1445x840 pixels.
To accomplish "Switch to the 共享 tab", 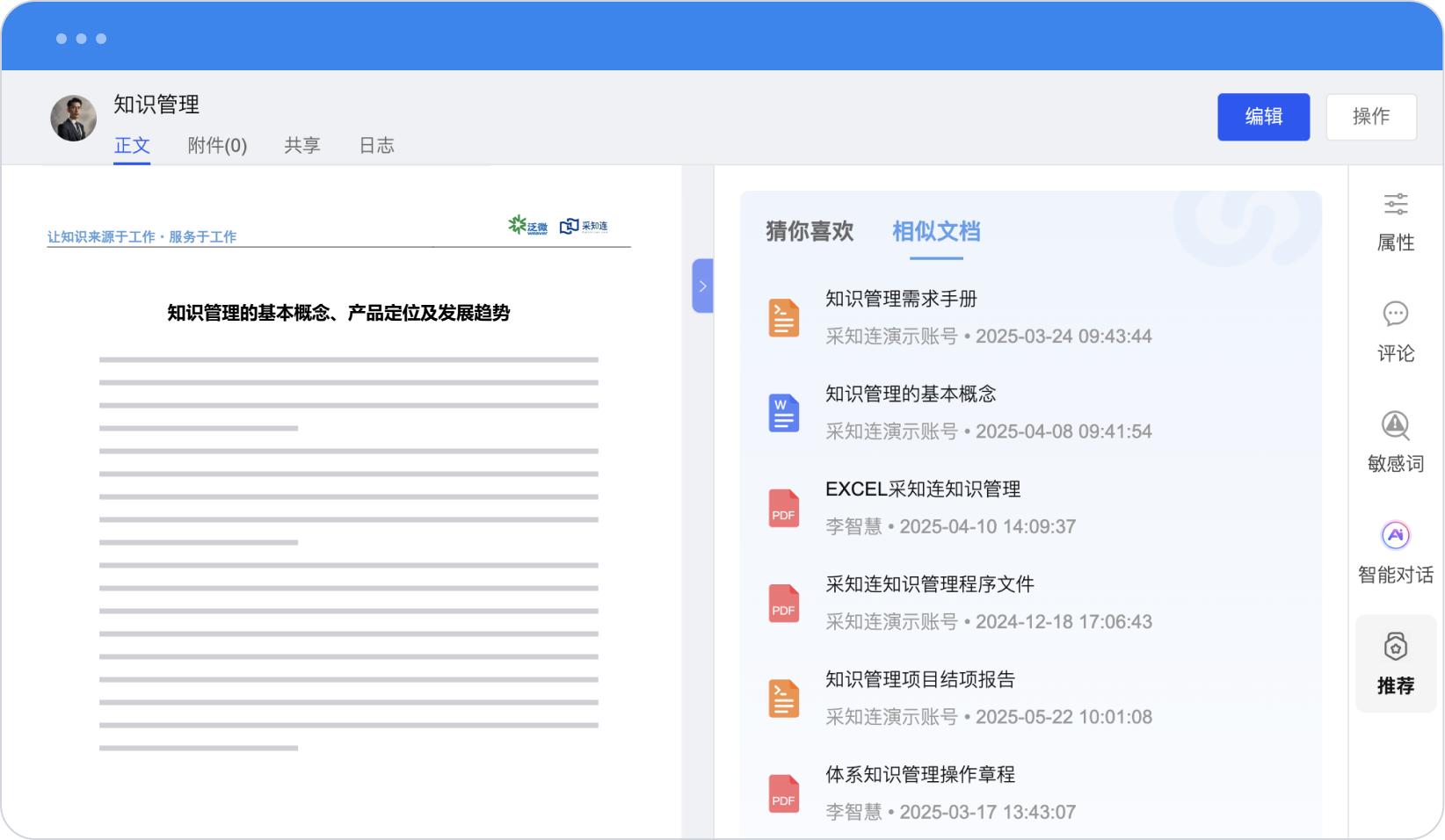I will click(x=302, y=146).
